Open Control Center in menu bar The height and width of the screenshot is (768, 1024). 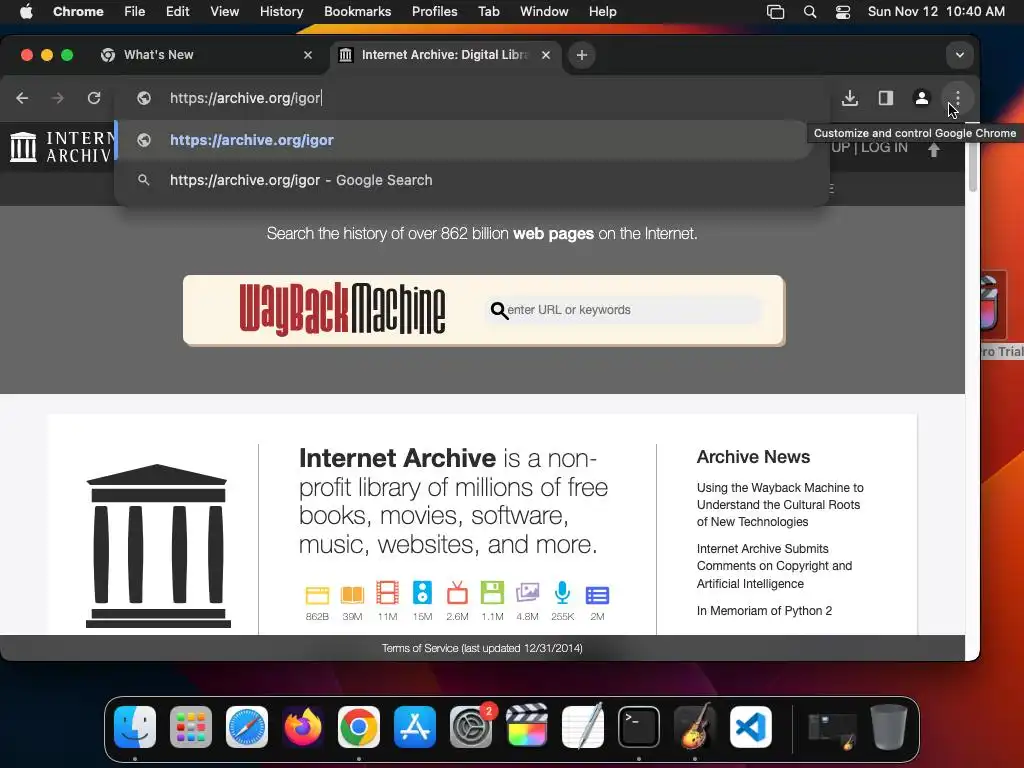(843, 11)
